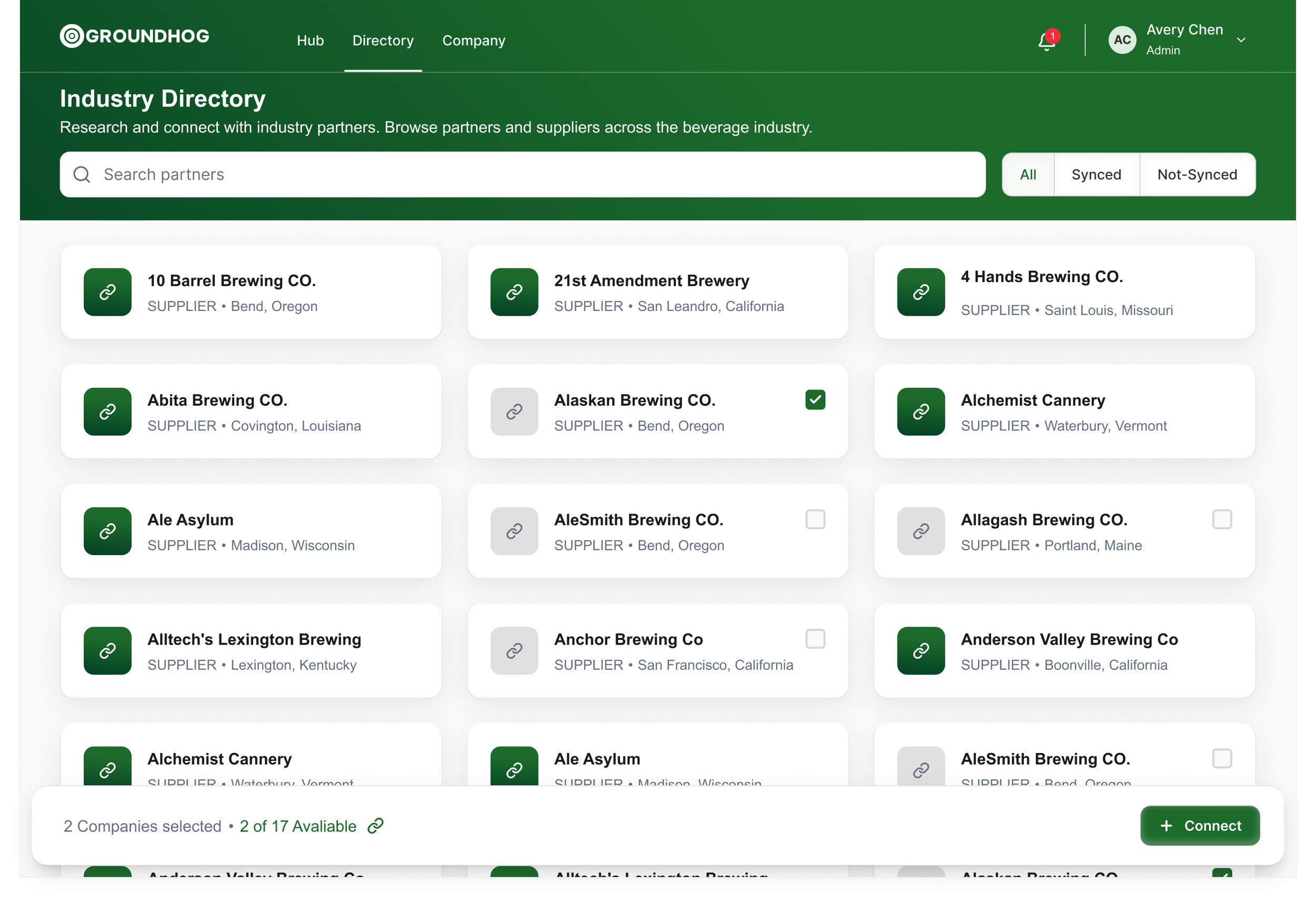The image size is (1316, 905).
Task: Click the Groundhog logo icon
Action: coord(72,36)
